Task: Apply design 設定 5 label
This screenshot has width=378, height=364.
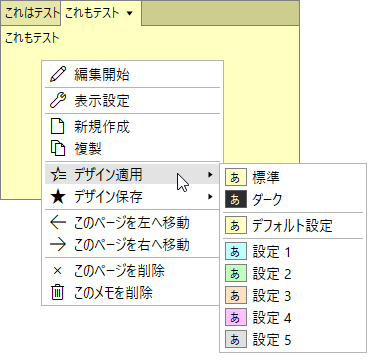Action: tap(272, 339)
